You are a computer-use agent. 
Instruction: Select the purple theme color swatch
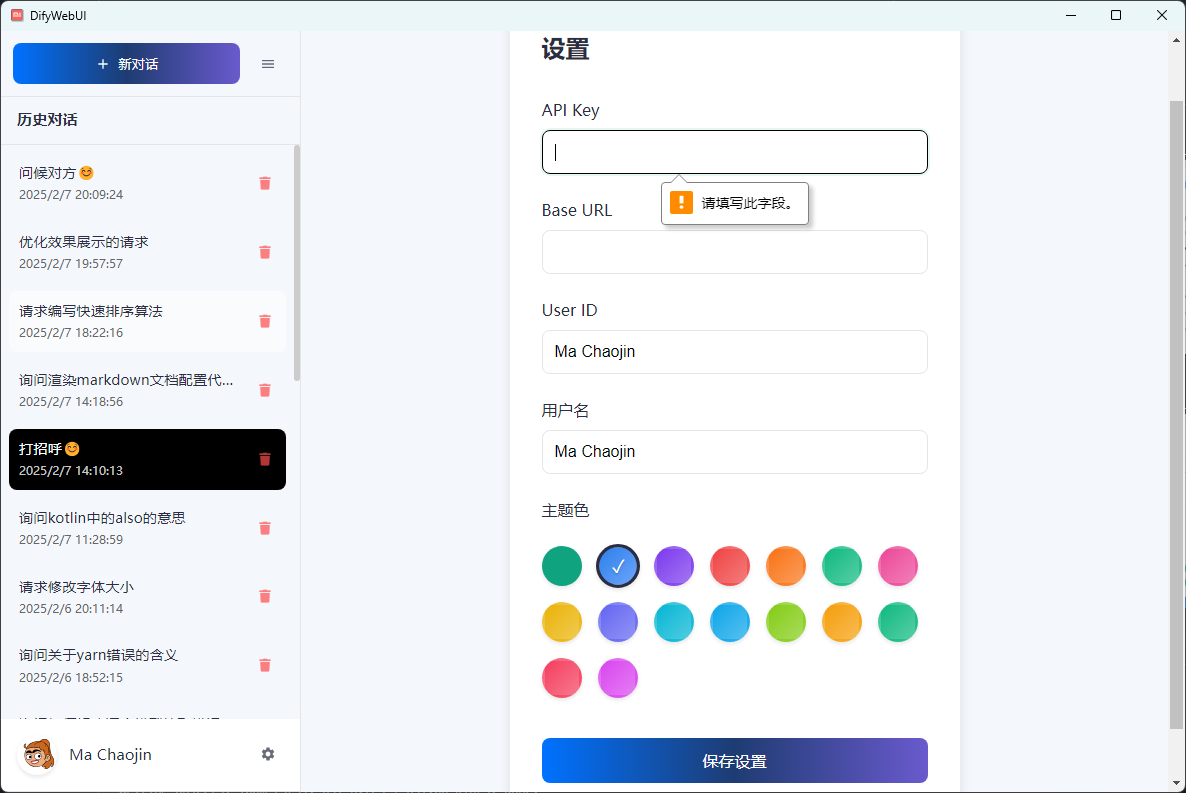pyautogui.click(x=674, y=566)
